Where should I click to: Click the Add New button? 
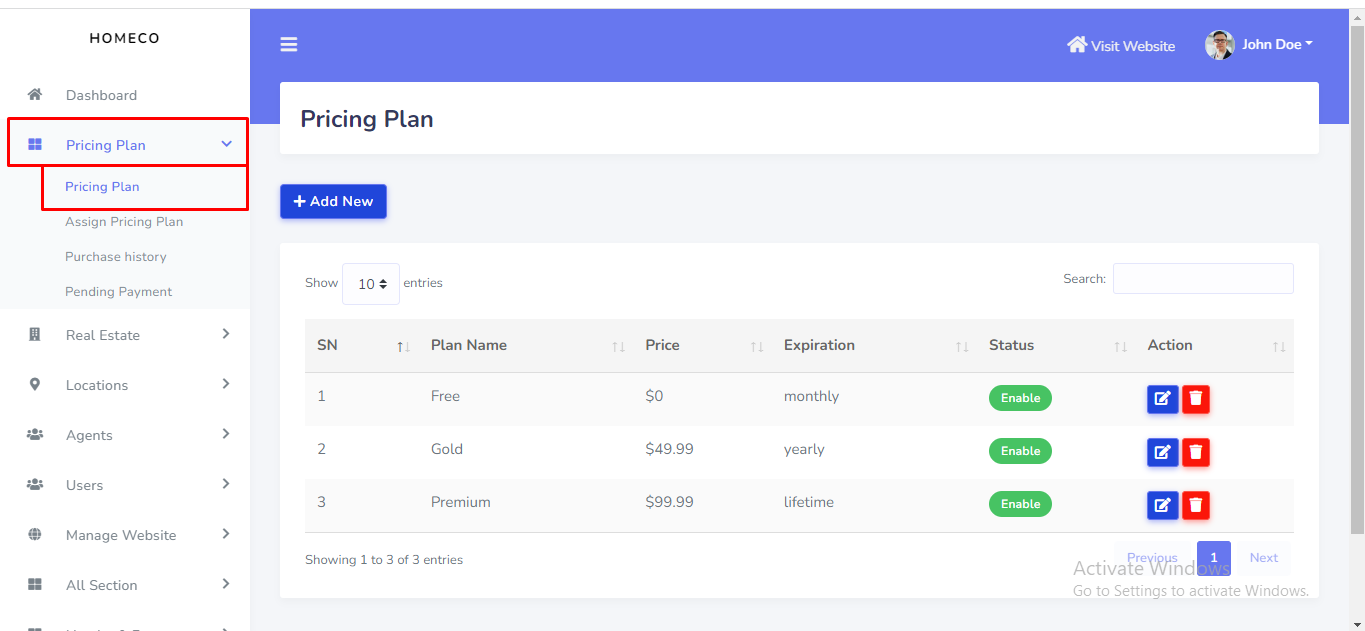(333, 201)
